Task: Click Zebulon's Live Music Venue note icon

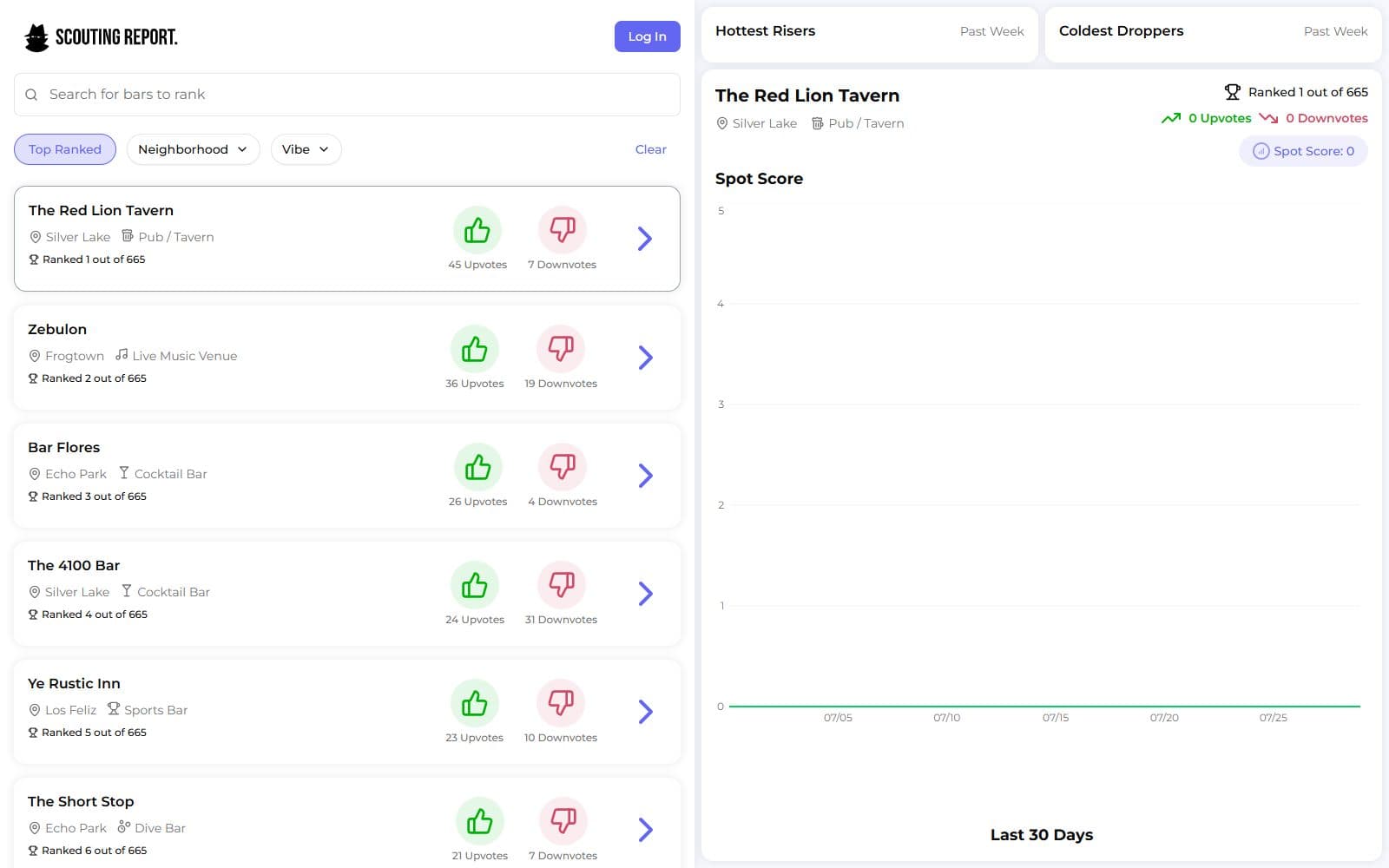Action: (x=122, y=354)
